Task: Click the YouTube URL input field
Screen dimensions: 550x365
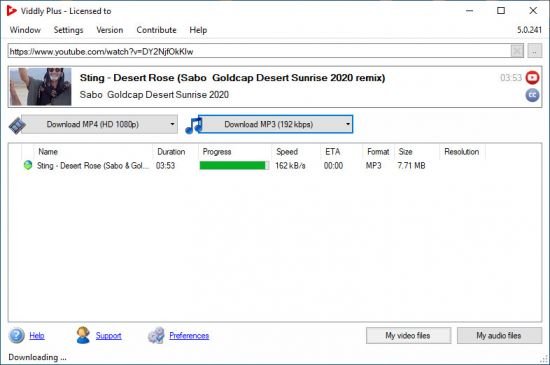Action: click(x=259, y=52)
